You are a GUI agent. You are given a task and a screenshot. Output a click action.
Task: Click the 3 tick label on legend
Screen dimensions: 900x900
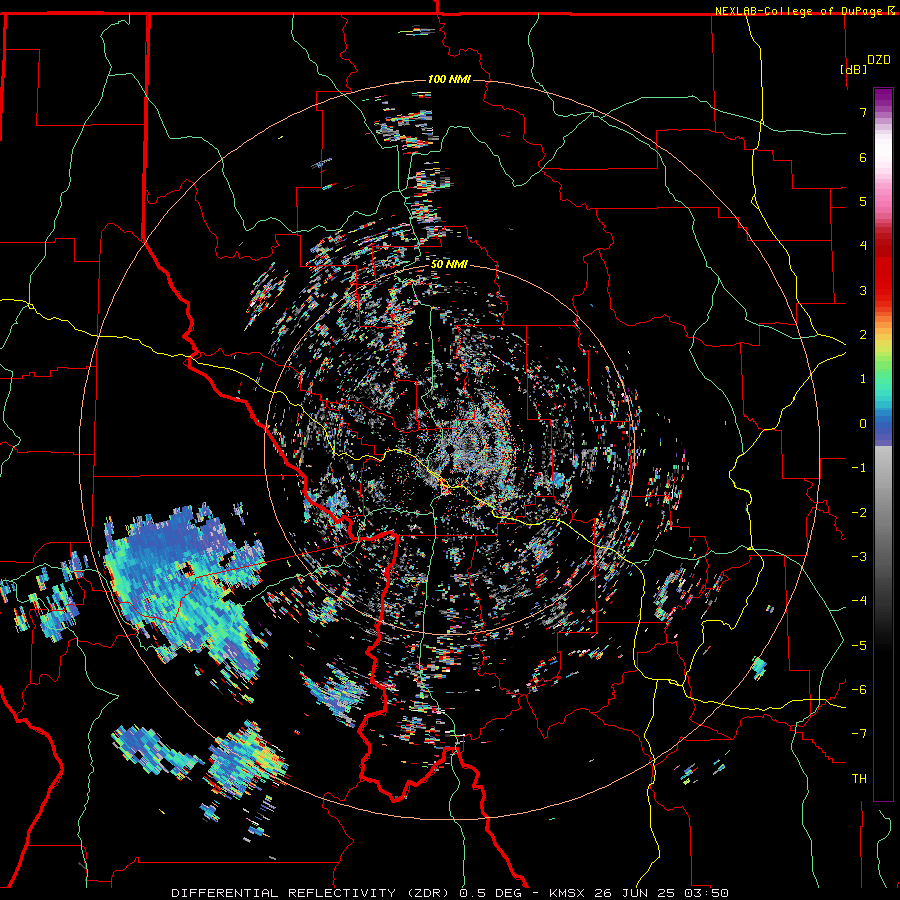tap(863, 290)
